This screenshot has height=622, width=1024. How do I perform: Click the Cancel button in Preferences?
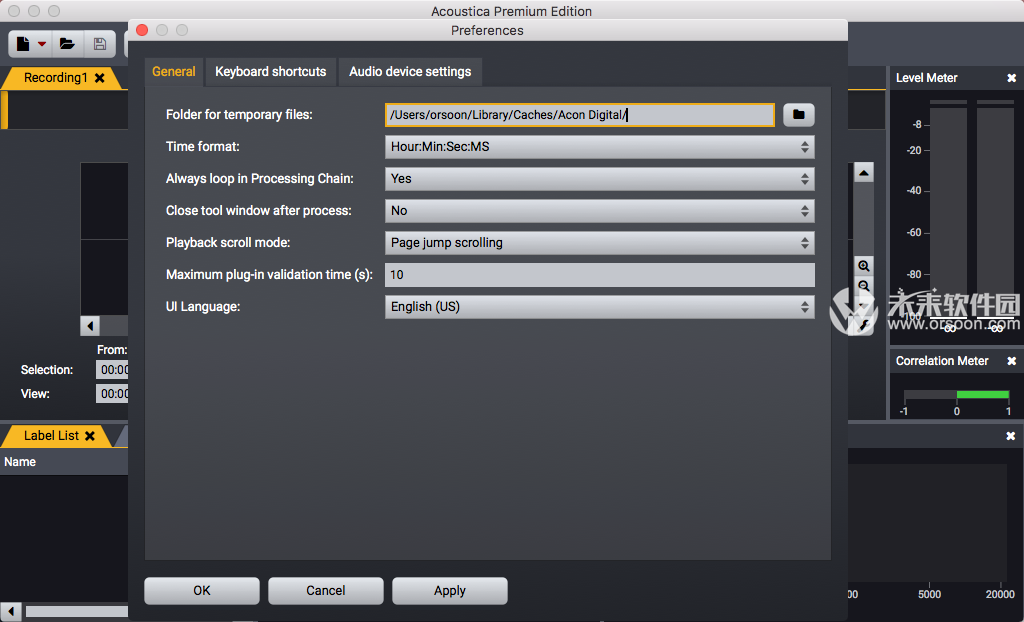pyautogui.click(x=326, y=591)
